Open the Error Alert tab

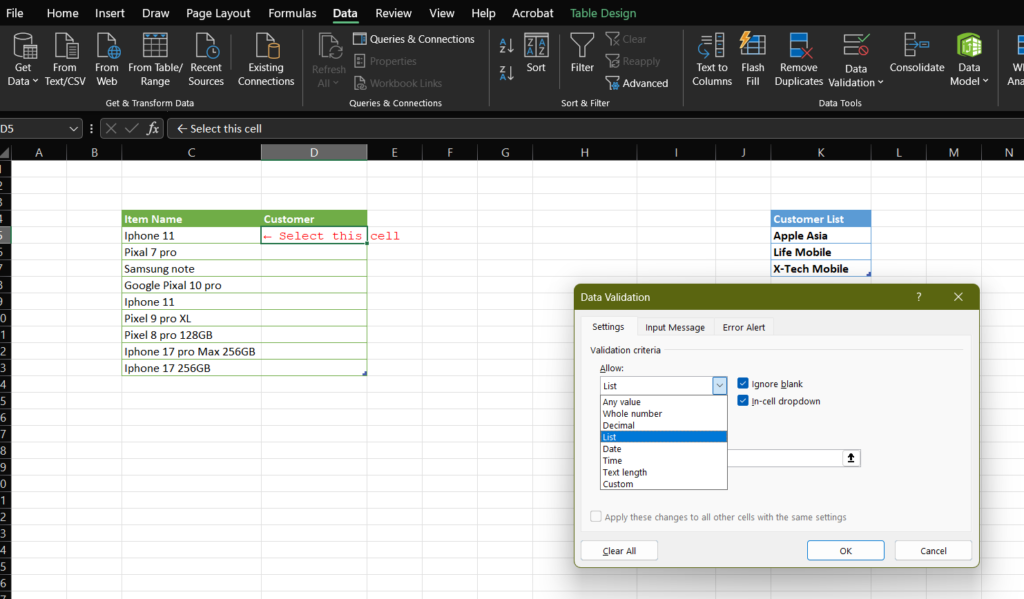tap(744, 327)
